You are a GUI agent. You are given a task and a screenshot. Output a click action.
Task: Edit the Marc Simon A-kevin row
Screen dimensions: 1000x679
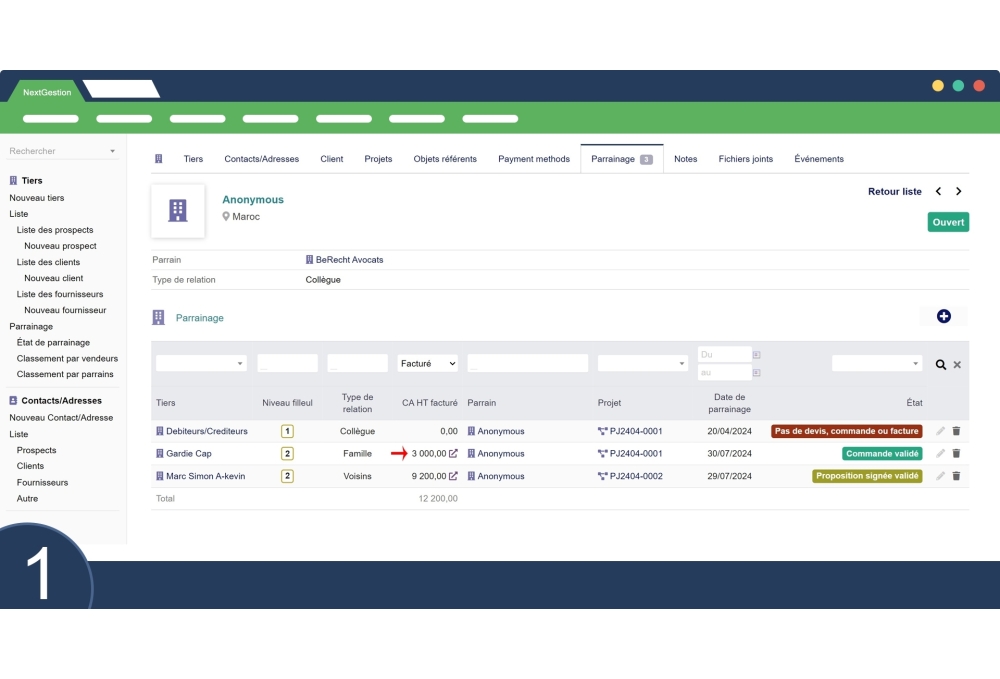940,477
